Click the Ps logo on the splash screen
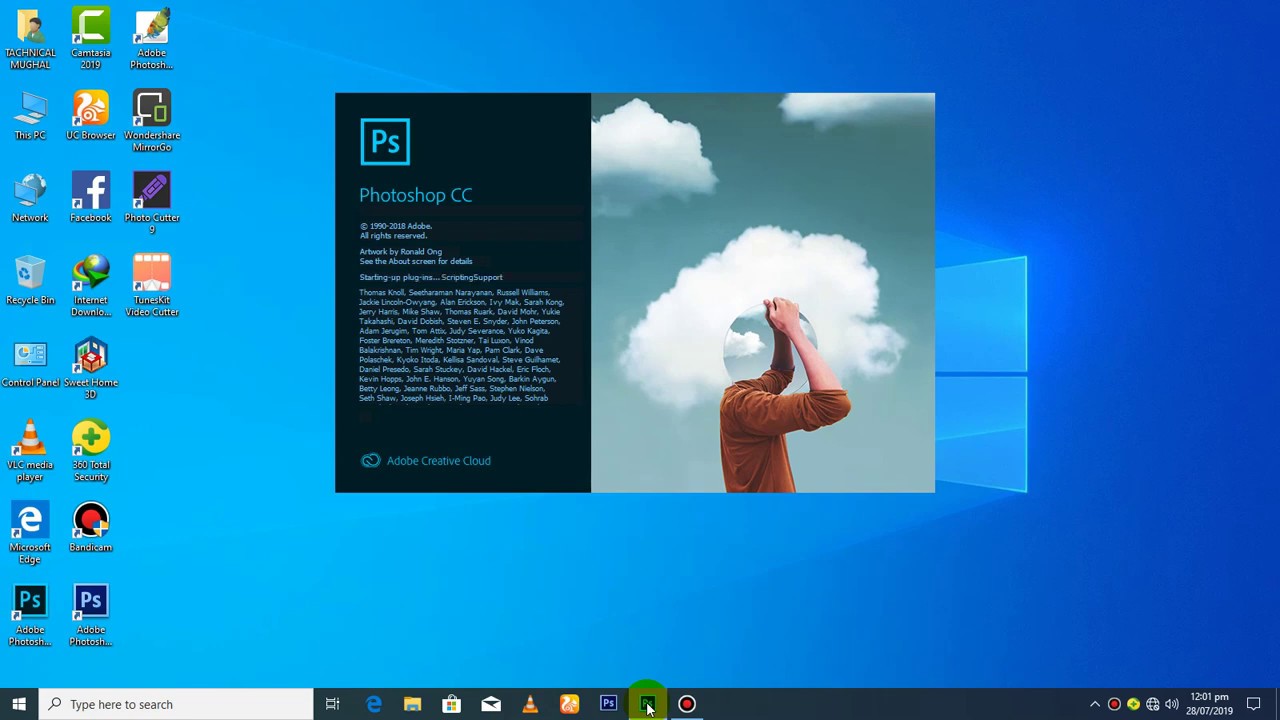The width and height of the screenshot is (1280, 720). coord(385,142)
